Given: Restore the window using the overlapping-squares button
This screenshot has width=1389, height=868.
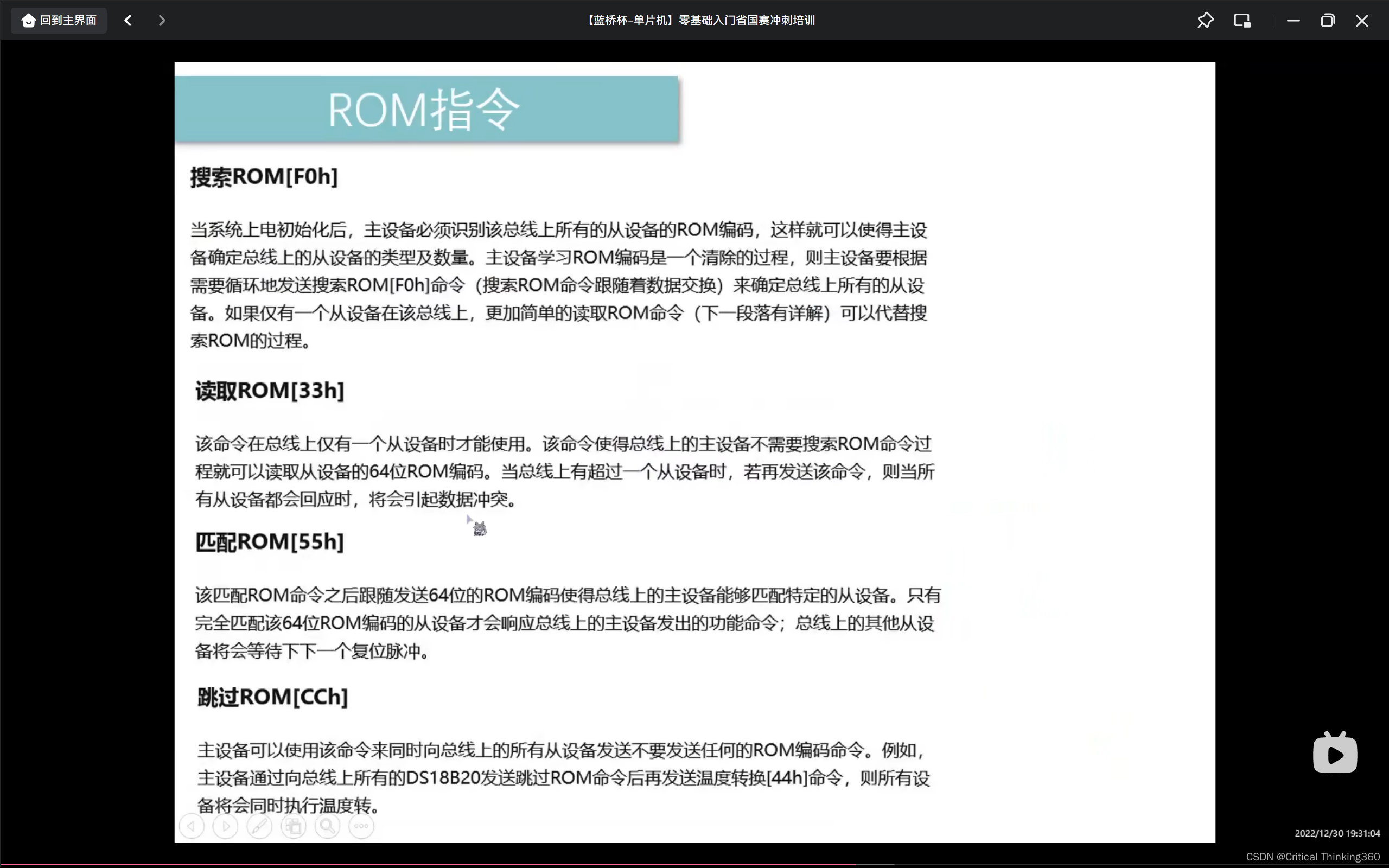Looking at the screenshot, I should [x=1328, y=21].
